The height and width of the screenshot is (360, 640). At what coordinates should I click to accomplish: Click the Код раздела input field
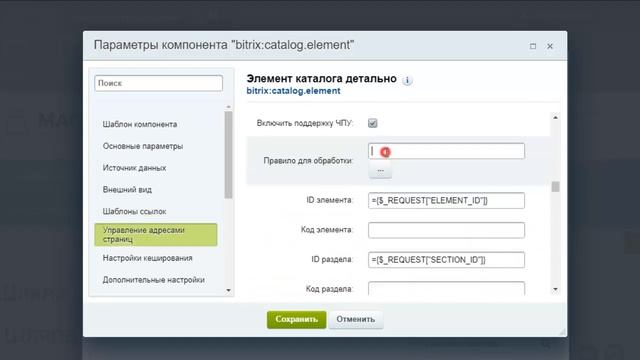(446, 288)
